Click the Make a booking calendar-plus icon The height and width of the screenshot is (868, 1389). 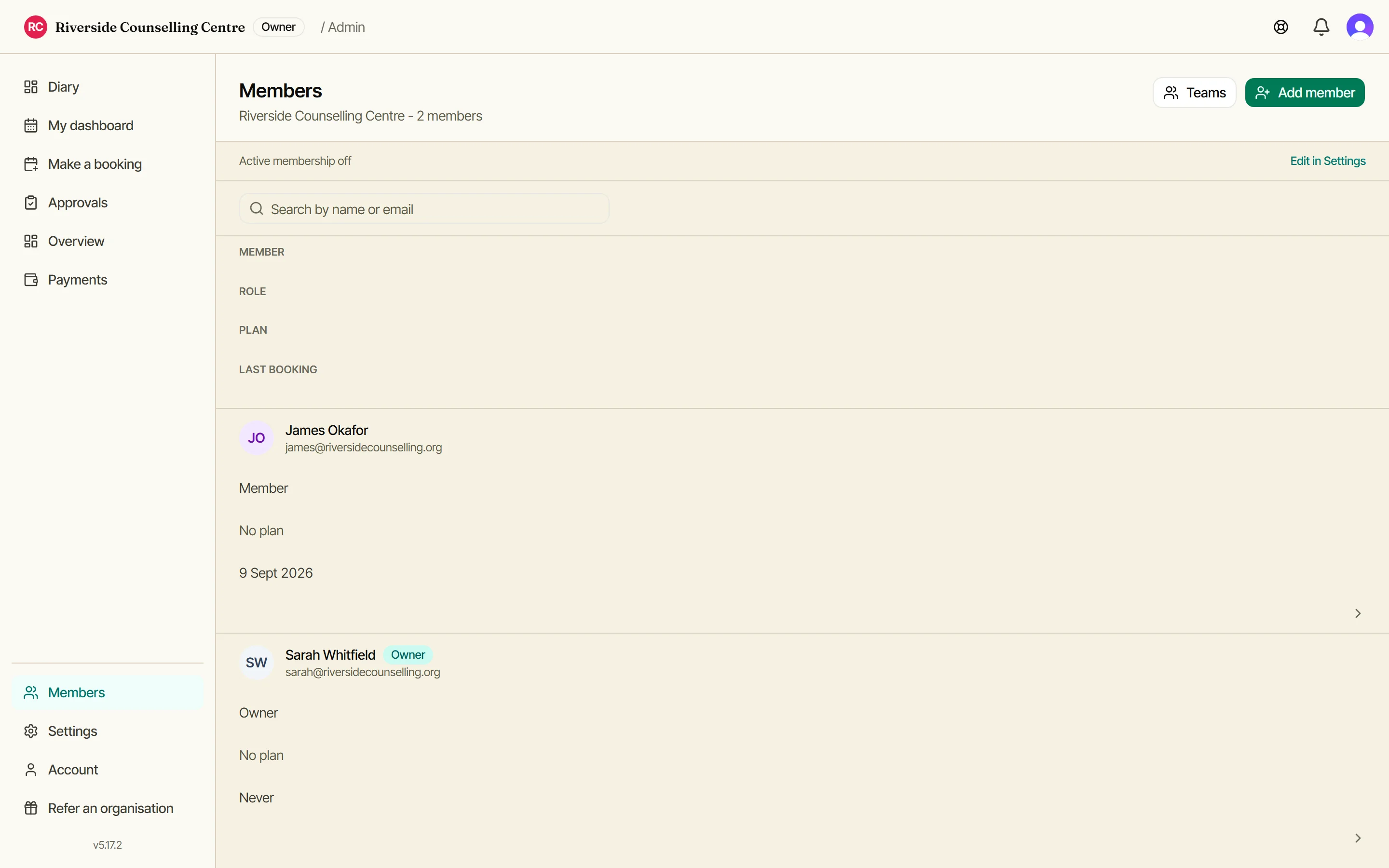[31, 164]
